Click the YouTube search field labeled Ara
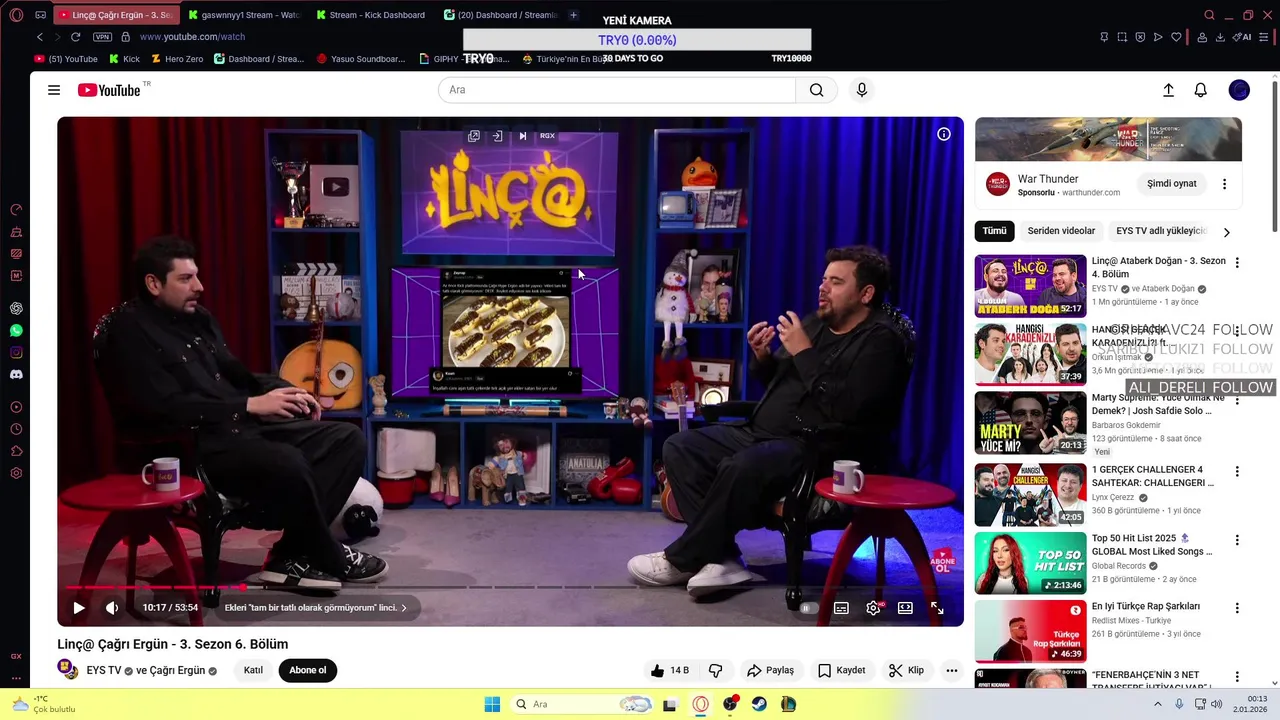Image resolution: width=1280 pixels, height=720 pixels. [617, 90]
